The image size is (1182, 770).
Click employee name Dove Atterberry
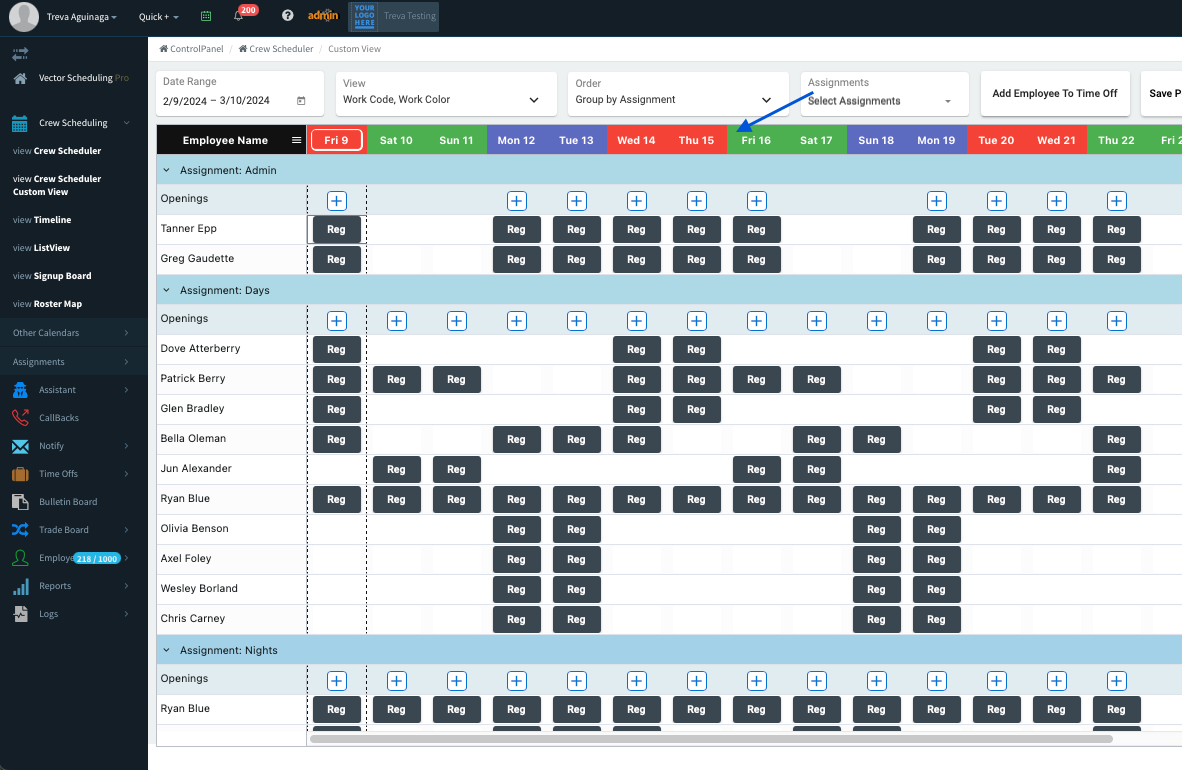pos(201,348)
